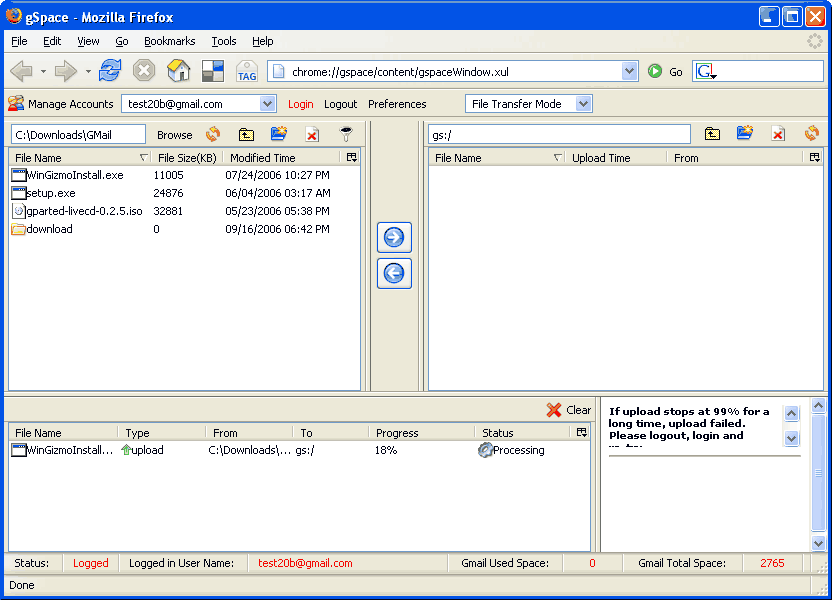Click Manage Accounts label
Viewport: 832px width, 600px height.
coord(71,104)
